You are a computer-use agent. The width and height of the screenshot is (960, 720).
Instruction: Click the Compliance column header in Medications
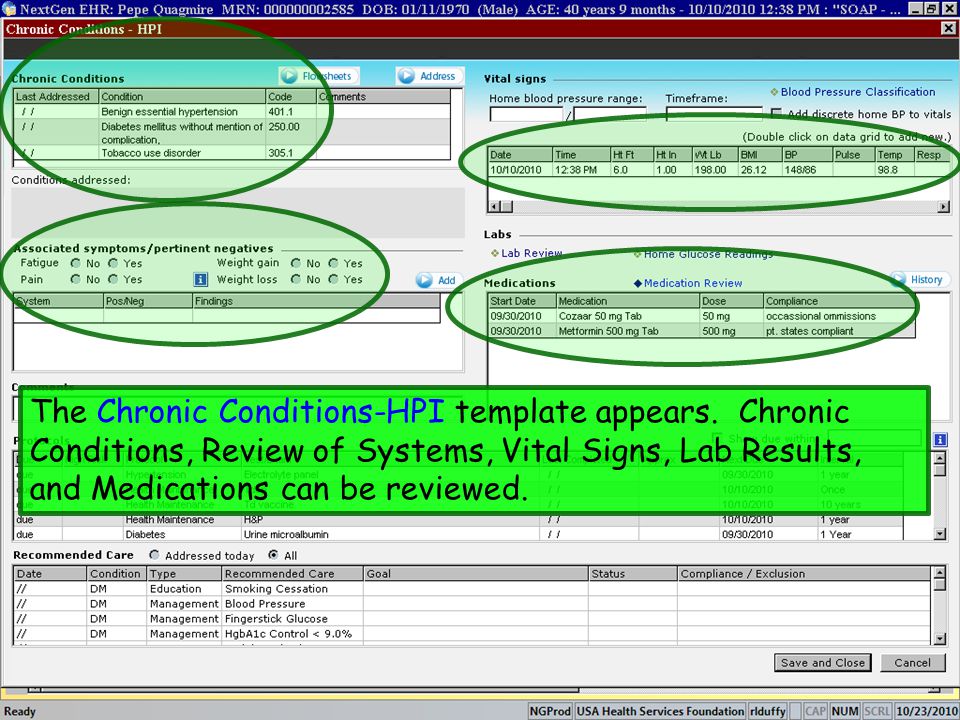point(839,301)
